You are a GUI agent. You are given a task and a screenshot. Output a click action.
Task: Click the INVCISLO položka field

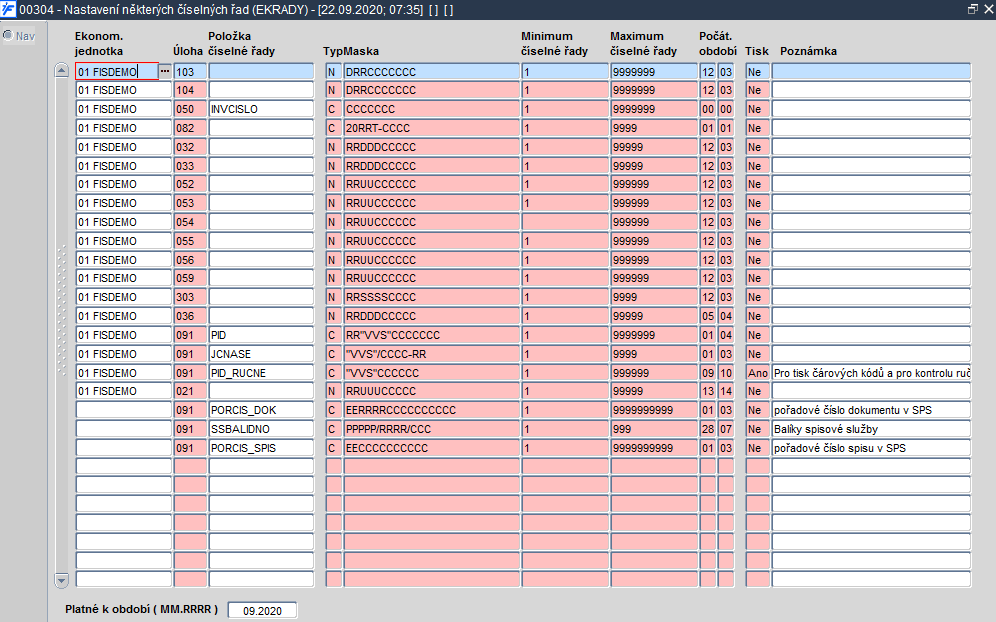pyautogui.click(x=261, y=109)
